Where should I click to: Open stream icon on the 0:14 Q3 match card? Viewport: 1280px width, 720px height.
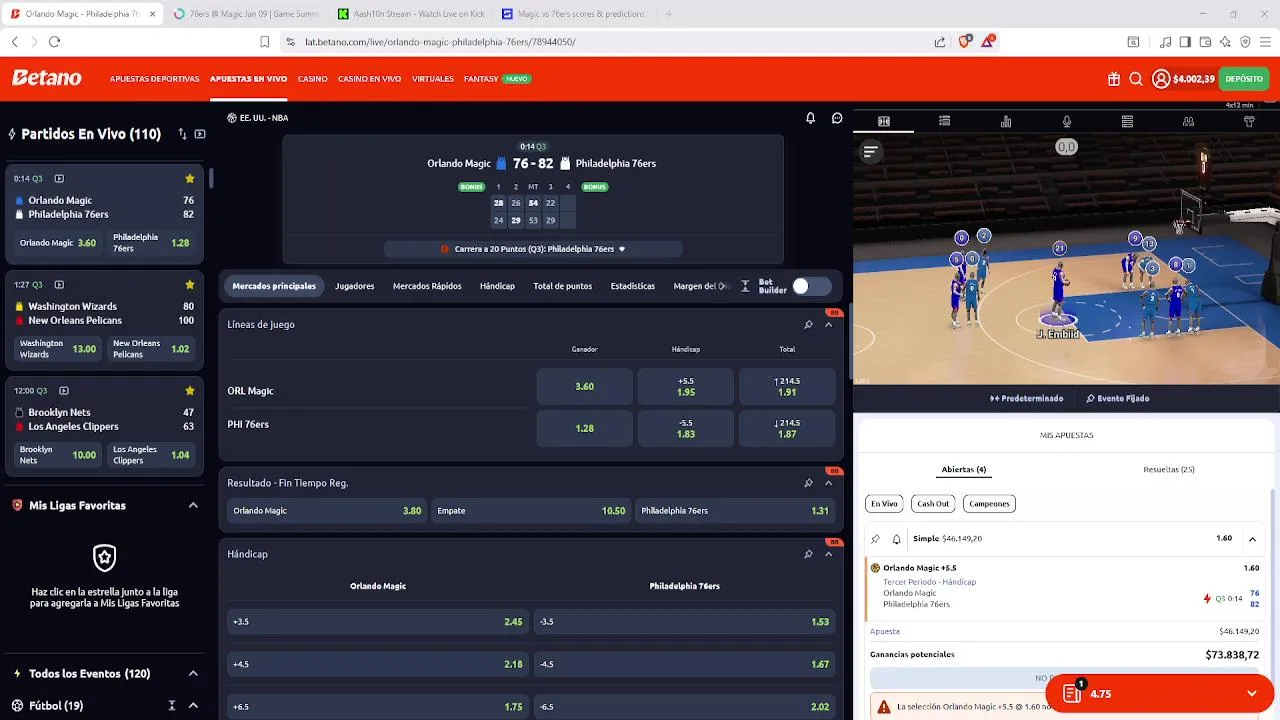[59, 179]
